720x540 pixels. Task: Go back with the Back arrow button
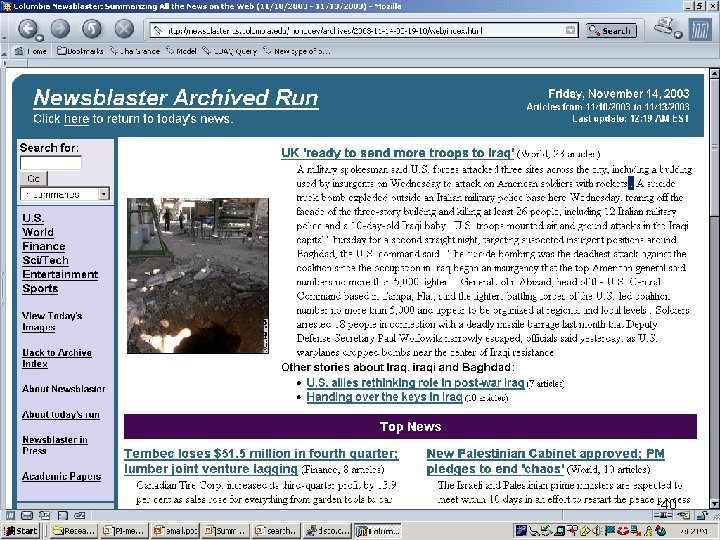pos(28,30)
